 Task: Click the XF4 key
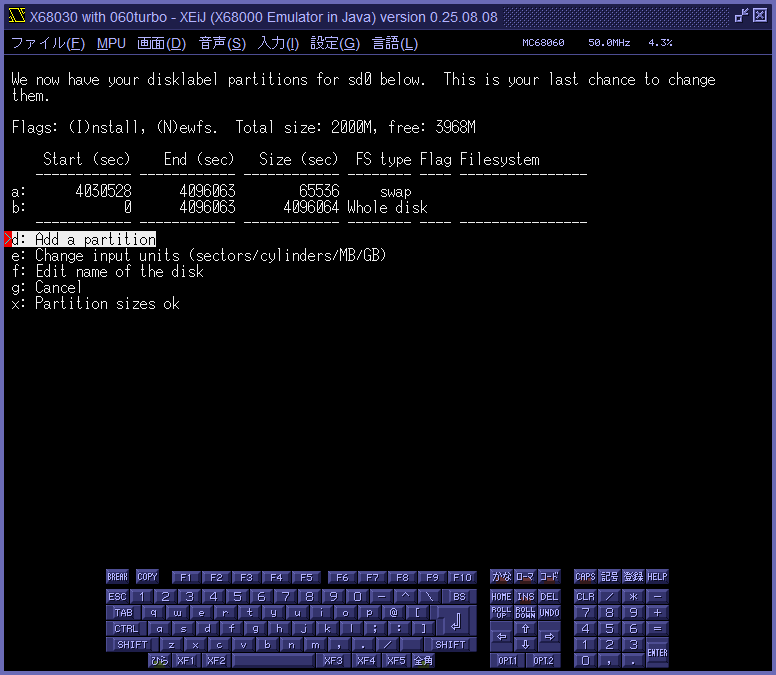pyautogui.click(x=366, y=660)
